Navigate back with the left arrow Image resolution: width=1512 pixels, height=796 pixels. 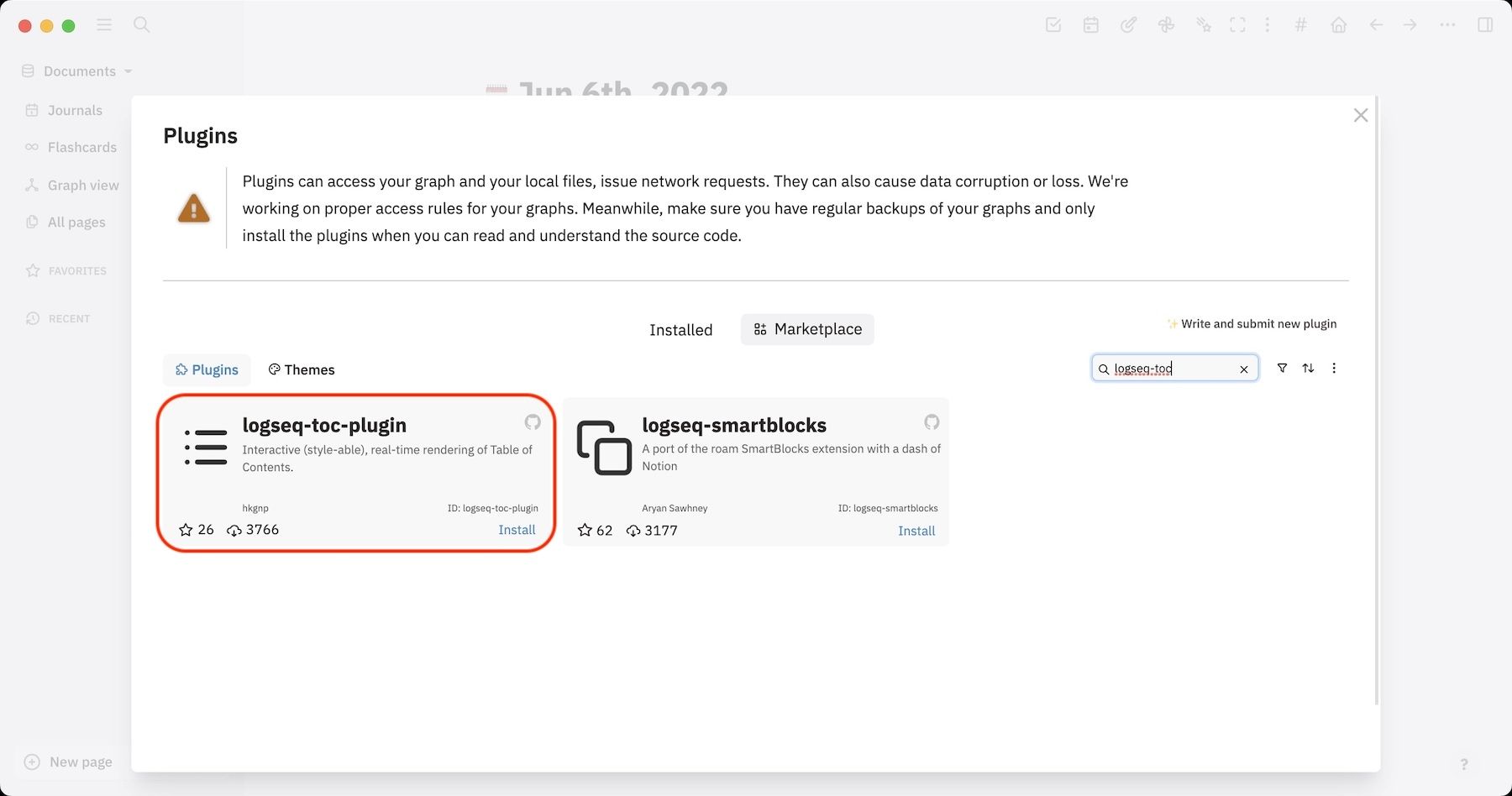click(1376, 25)
